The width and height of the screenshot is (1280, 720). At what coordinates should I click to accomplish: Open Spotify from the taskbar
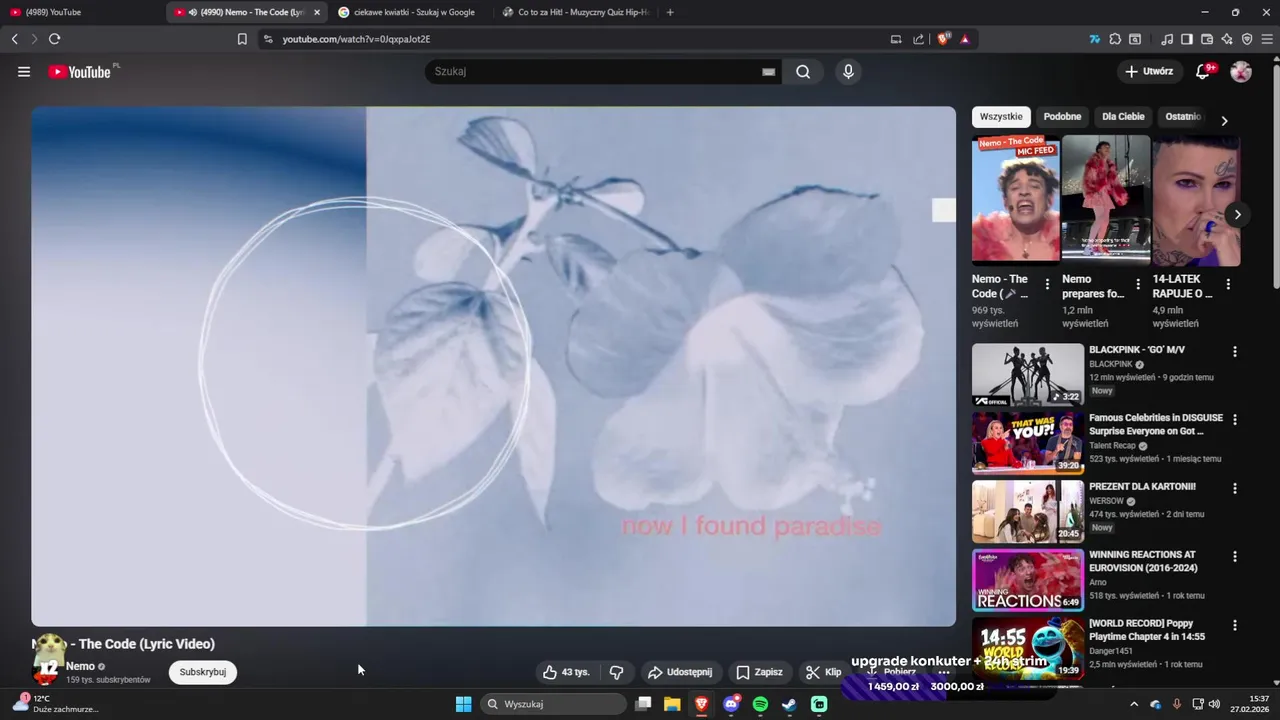pos(760,704)
